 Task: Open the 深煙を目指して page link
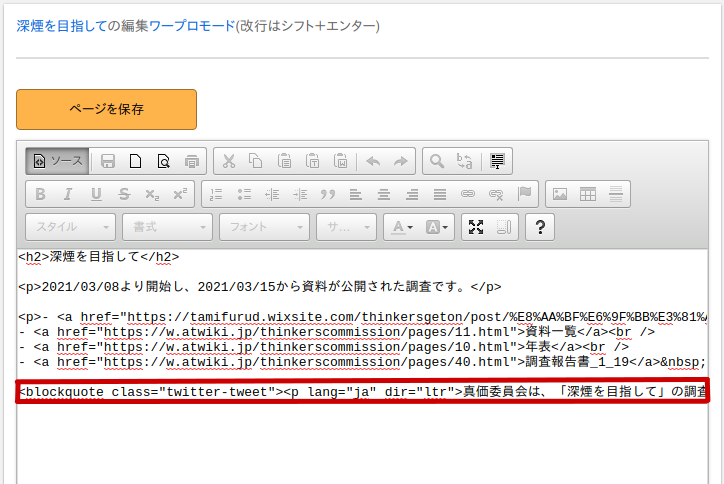tap(62, 26)
